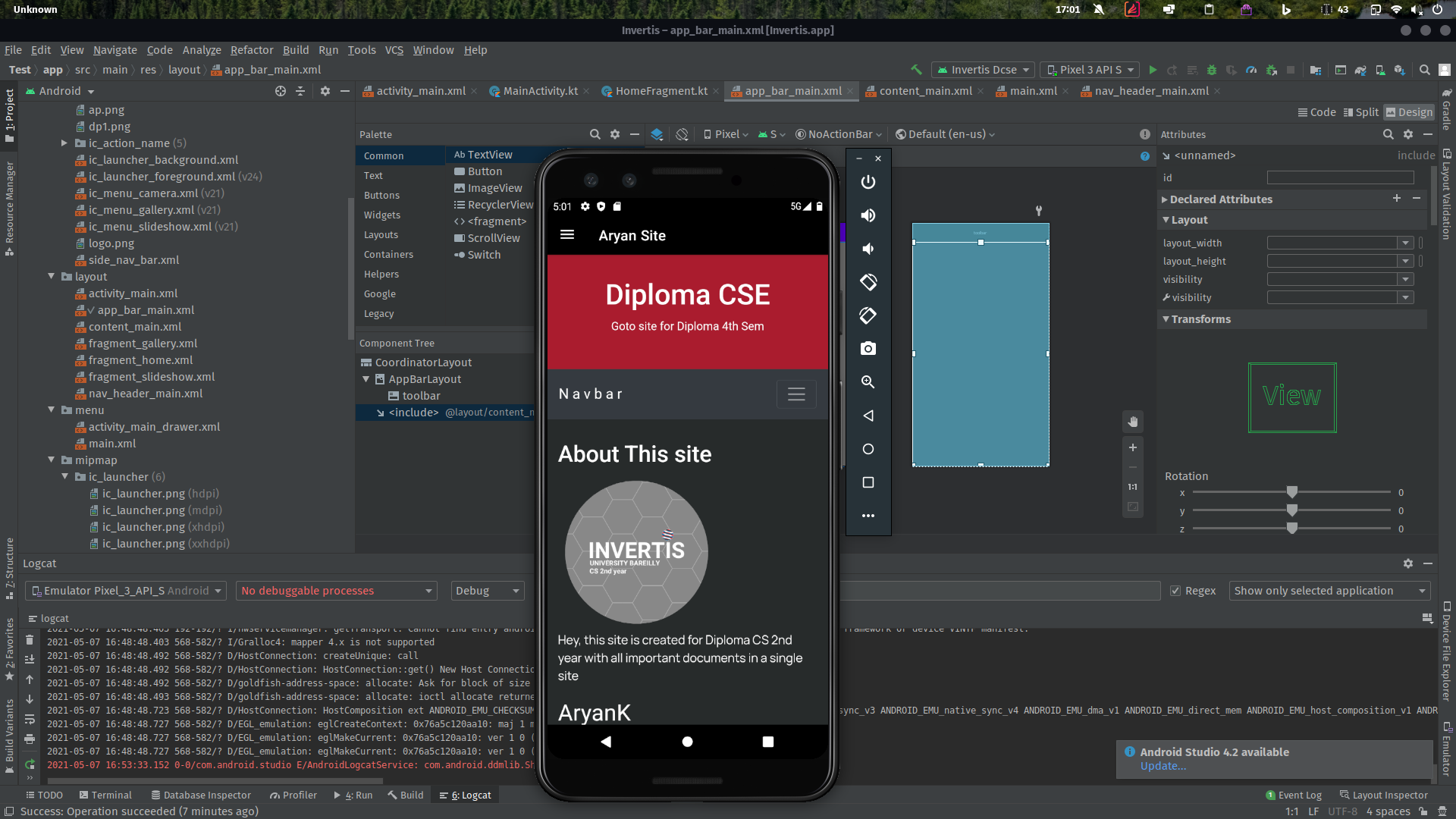Open the Terminal tool window
Image resolution: width=1456 pixels, height=819 pixels.
[105, 795]
